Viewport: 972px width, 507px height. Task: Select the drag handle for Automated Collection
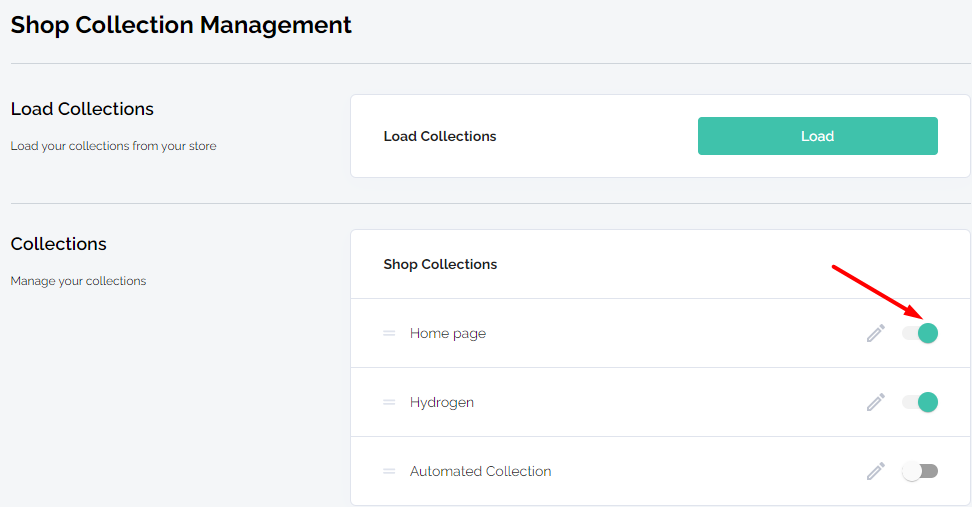(389, 471)
